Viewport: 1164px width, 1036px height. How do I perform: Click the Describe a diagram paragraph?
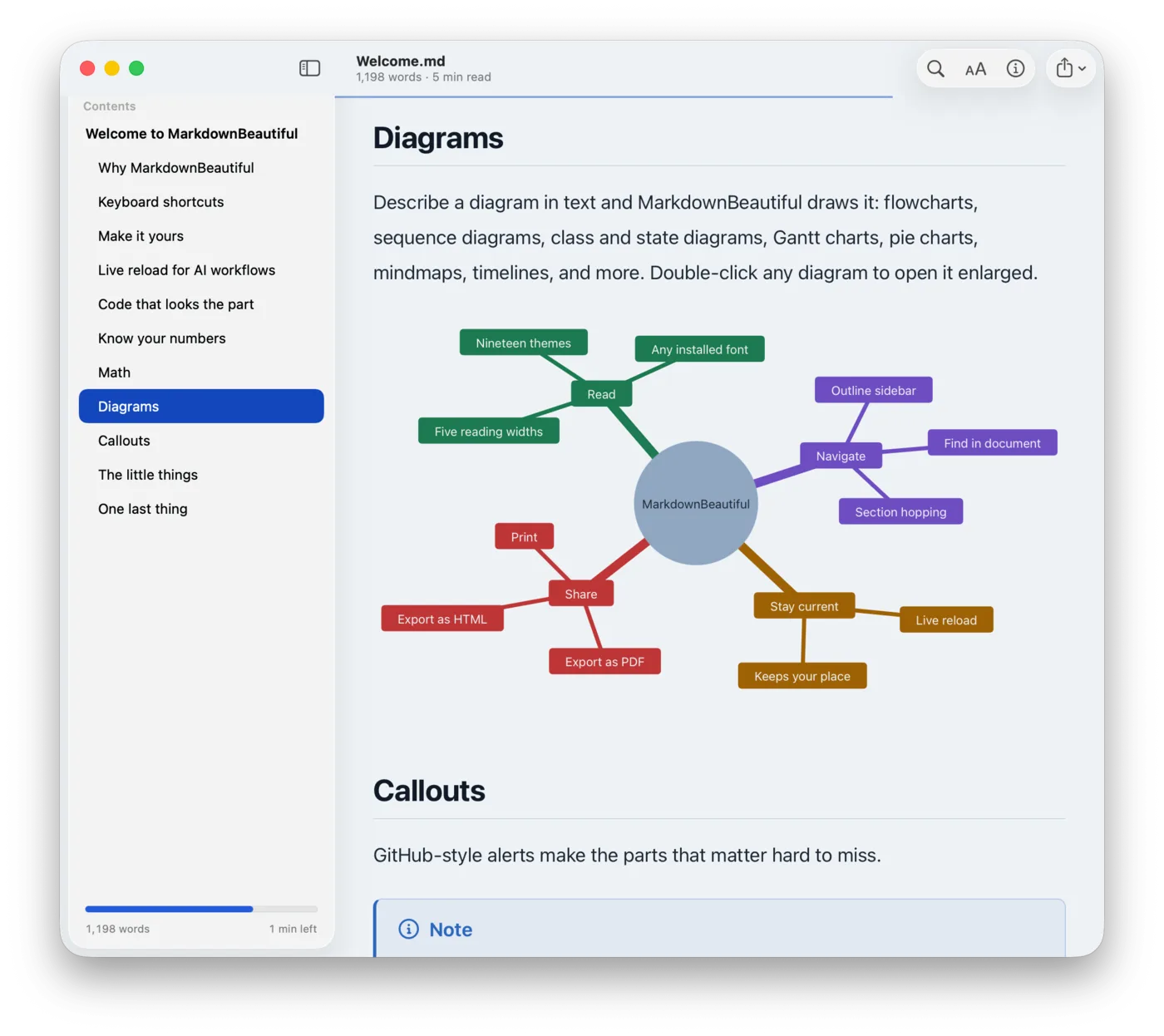click(706, 238)
